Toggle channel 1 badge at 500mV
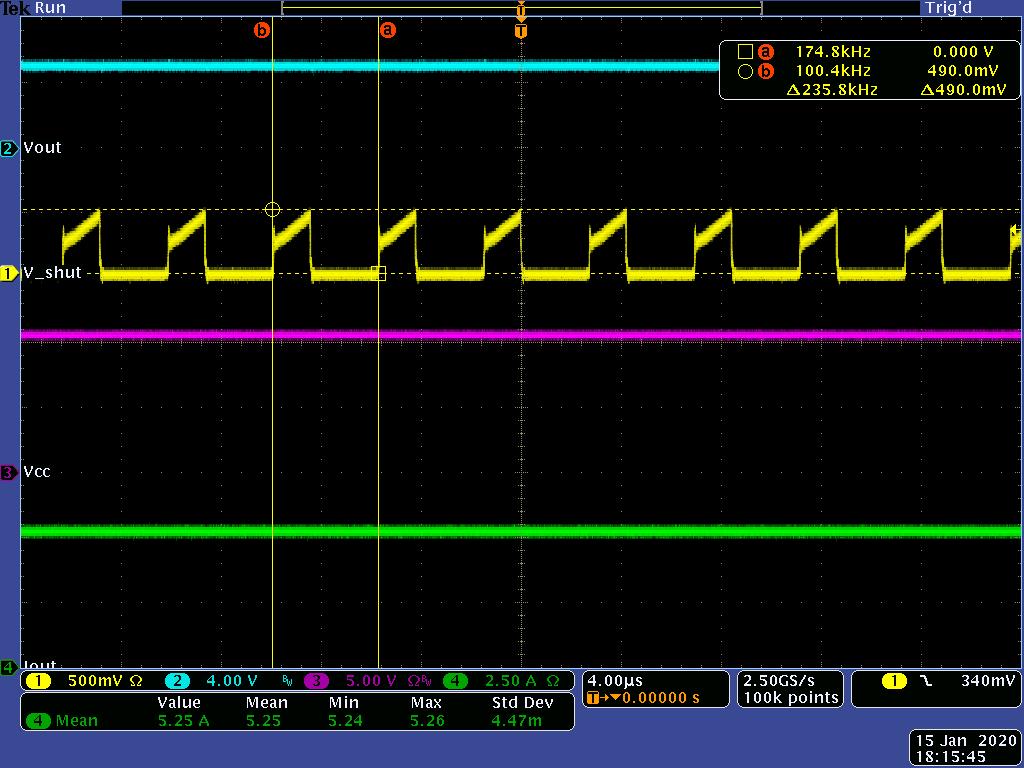 [x=39, y=681]
